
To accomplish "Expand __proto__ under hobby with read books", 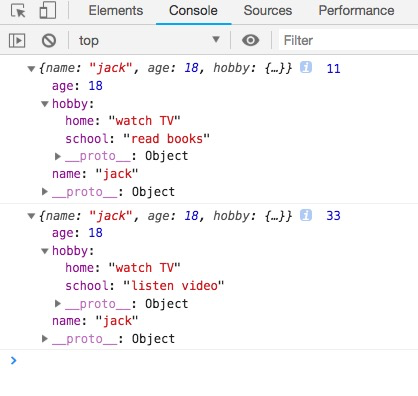I will (x=58, y=156).
